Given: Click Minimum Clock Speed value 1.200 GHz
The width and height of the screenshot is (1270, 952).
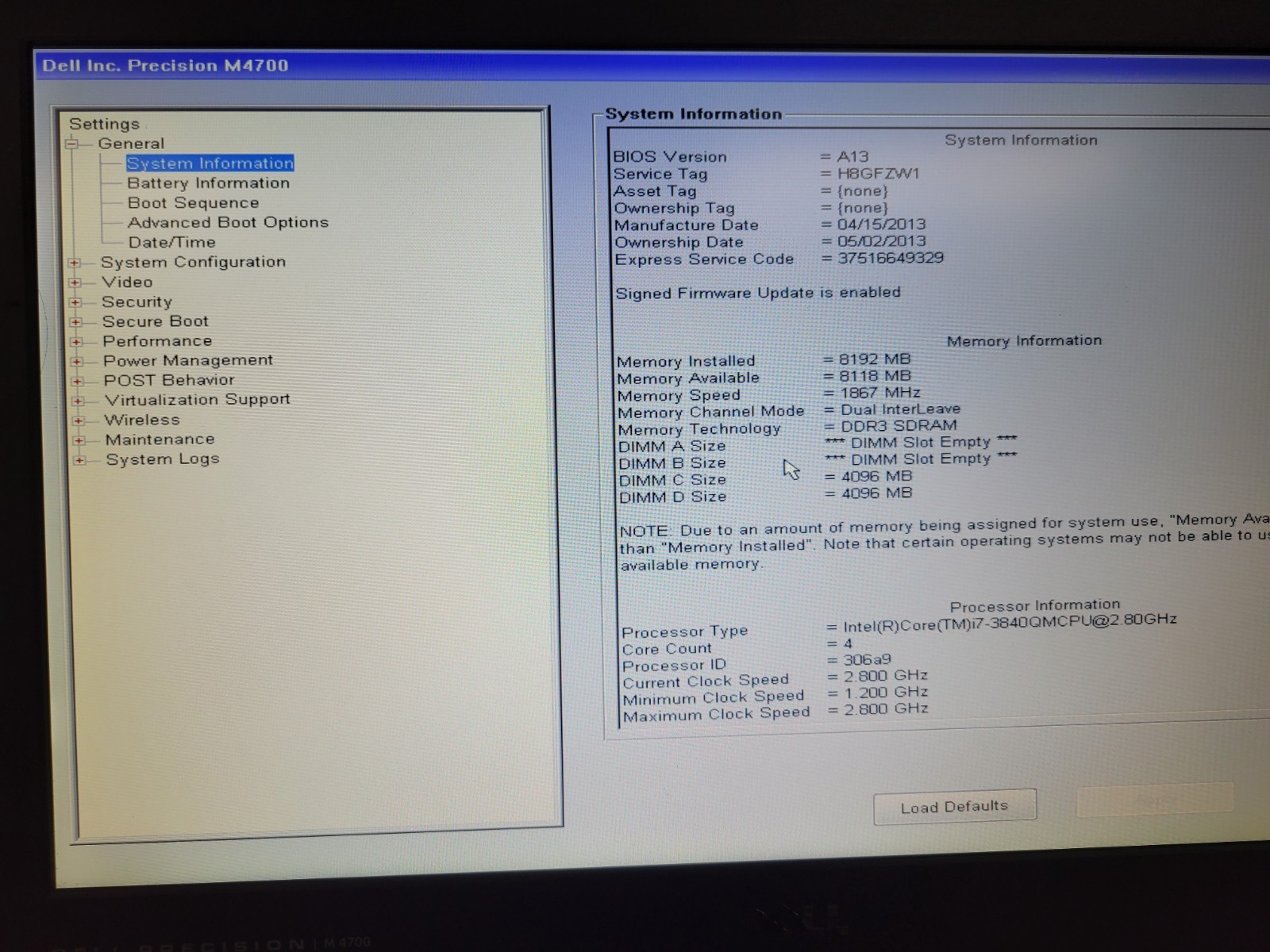Looking at the screenshot, I should (x=886, y=693).
